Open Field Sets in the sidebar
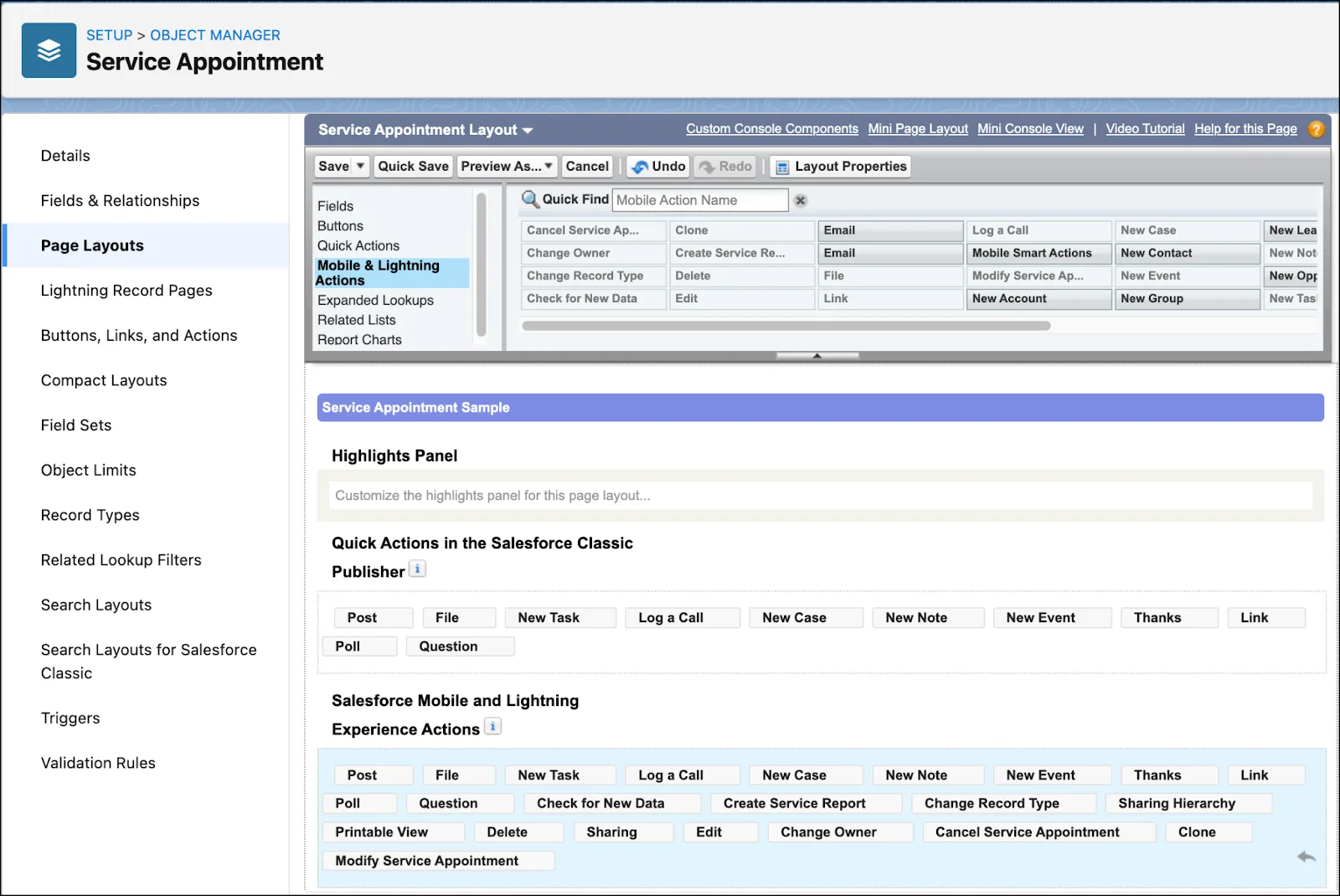This screenshot has height=896, width=1340. coord(76,425)
